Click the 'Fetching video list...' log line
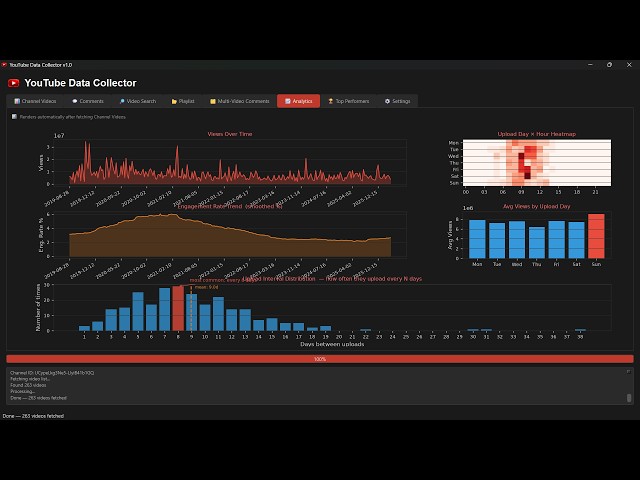The height and width of the screenshot is (480, 640). [30, 379]
